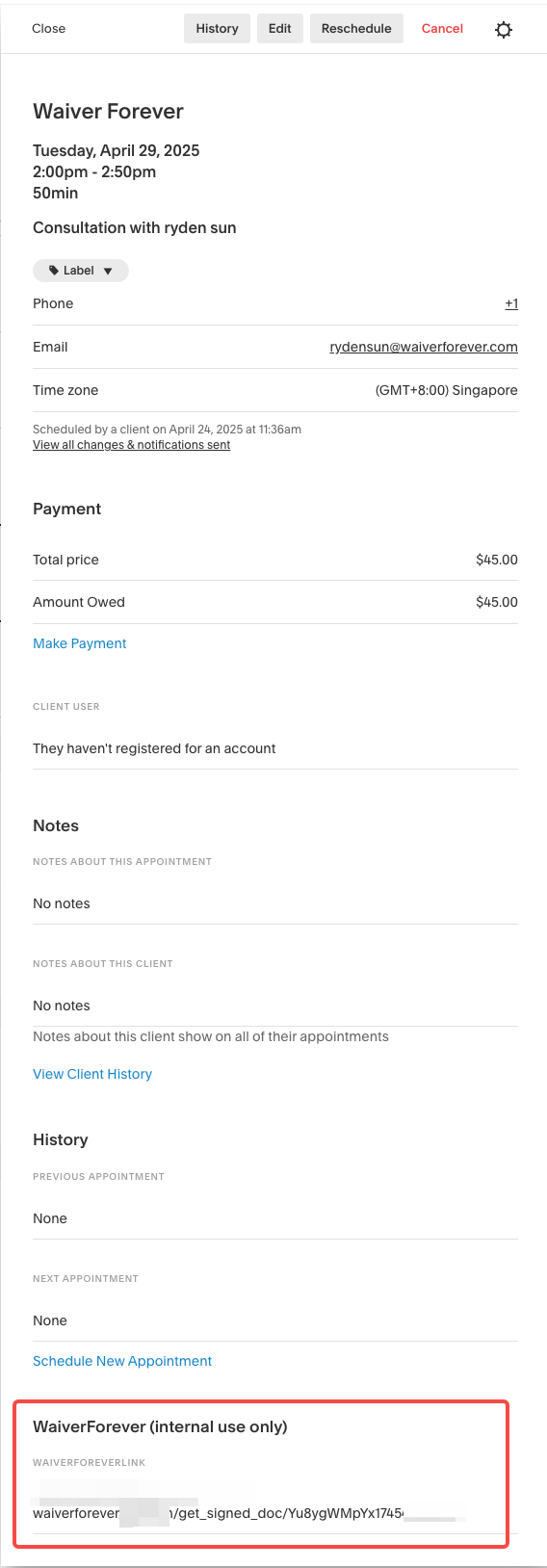Screen dimensions: 547x1568
Task: Expand the Label dropdown arrow
Action: [x=108, y=272]
